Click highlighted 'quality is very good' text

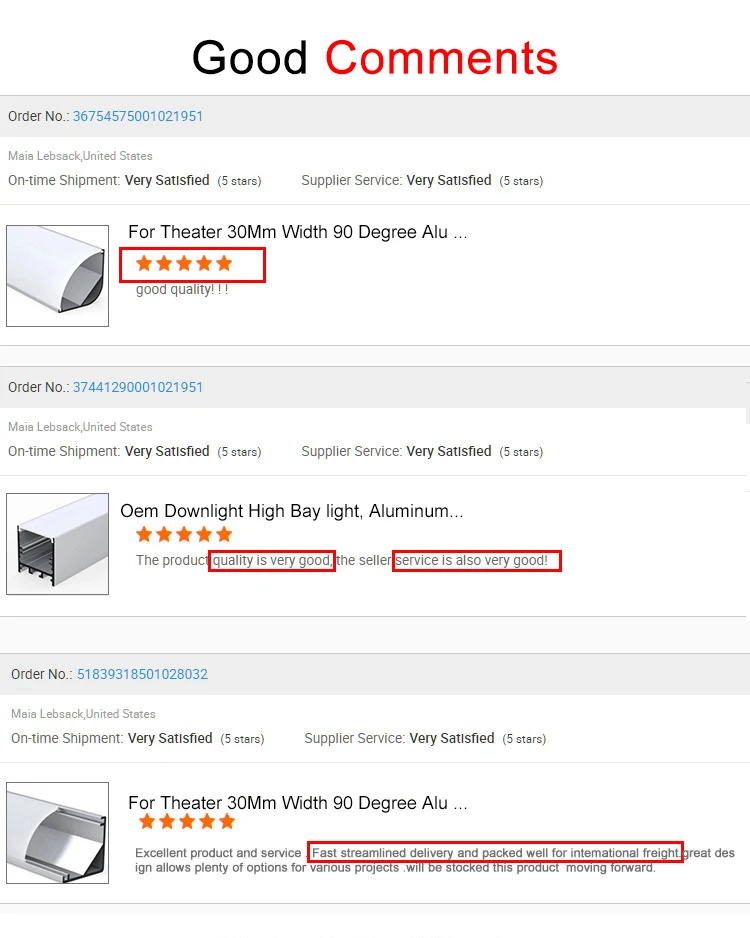pyautogui.click(x=272, y=561)
